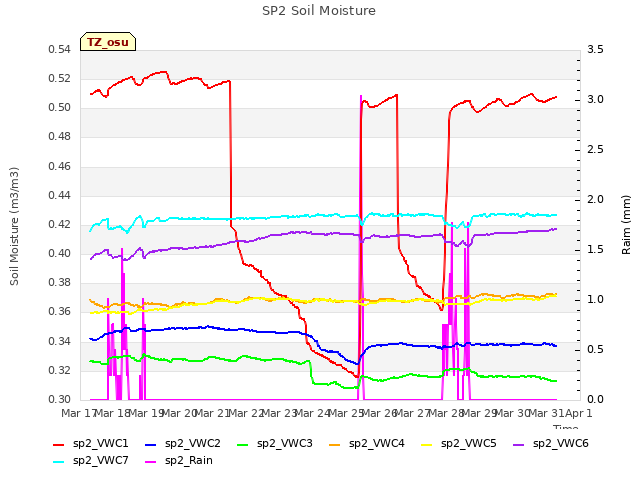Click the 3.5 right axis value
The height and width of the screenshot is (480, 640).
[595, 50]
